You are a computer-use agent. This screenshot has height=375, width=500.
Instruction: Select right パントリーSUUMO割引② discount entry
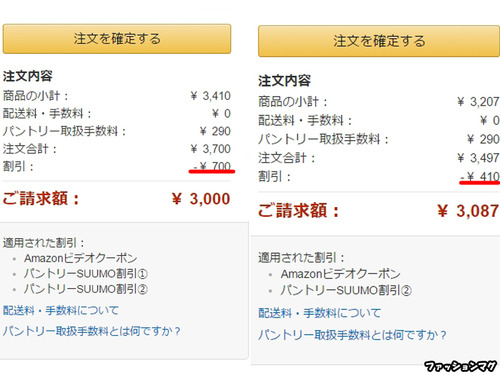(346, 290)
